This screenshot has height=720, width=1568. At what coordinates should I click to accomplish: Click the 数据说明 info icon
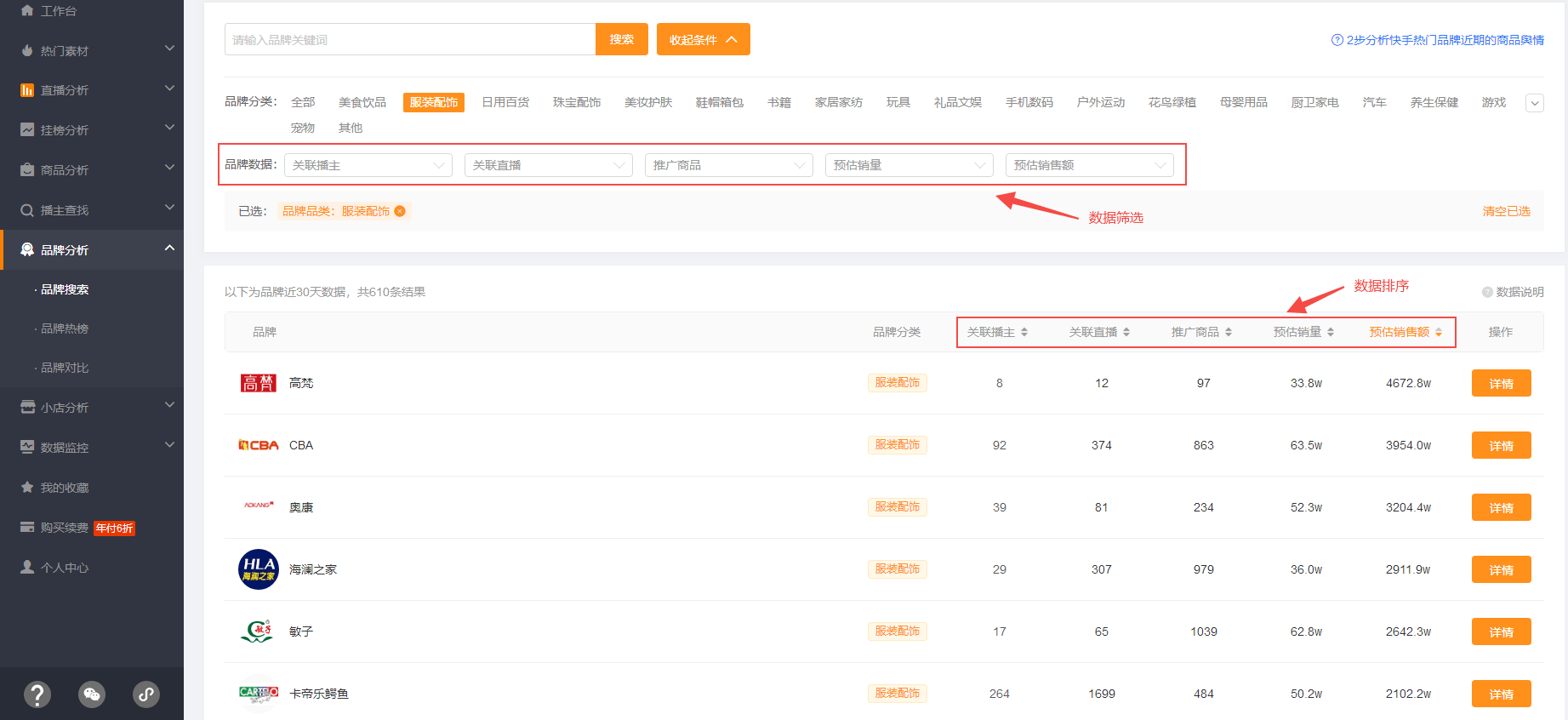click(x=1487, y=292)
